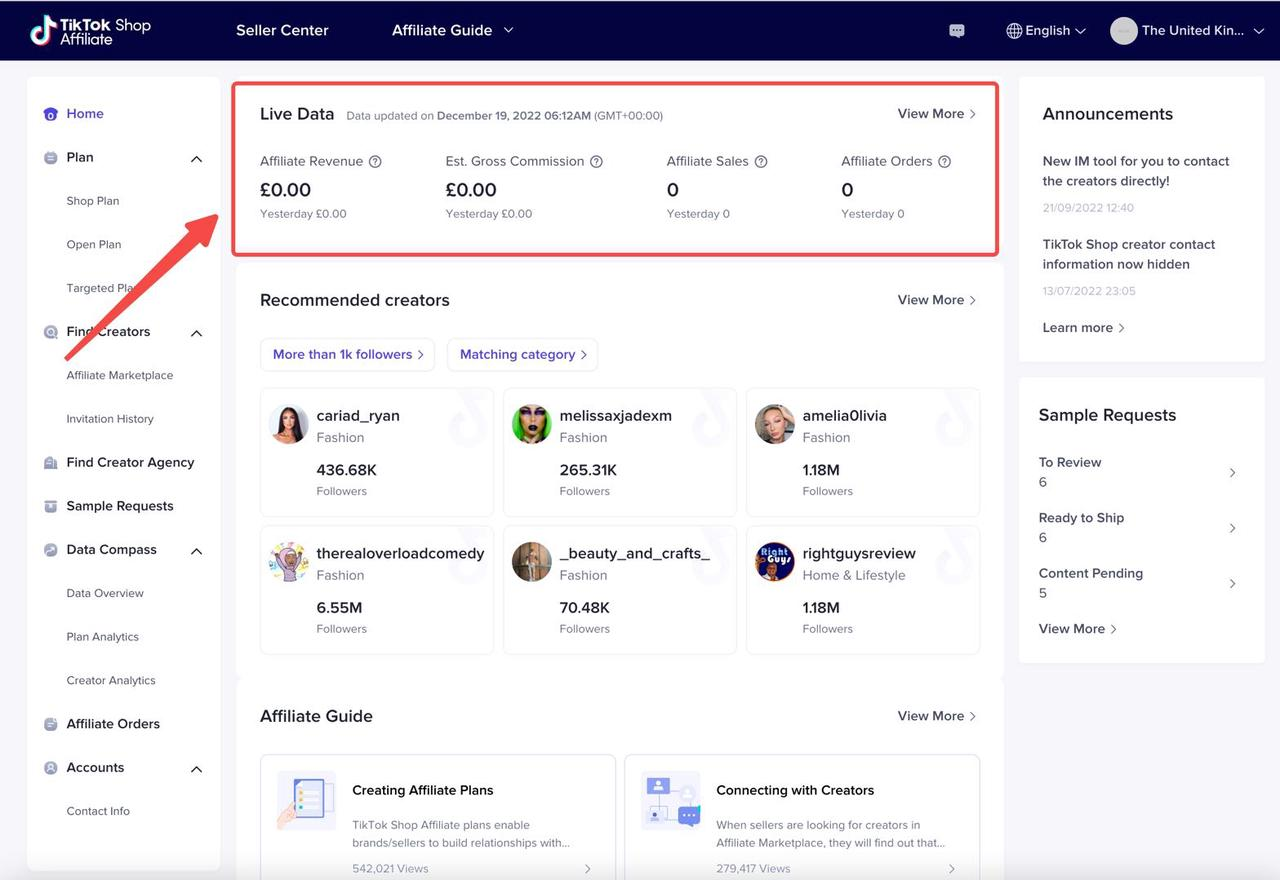Click Find Creator Agency label in sidebar
The image size is (1280, 880).
click(x=130, y=463)
